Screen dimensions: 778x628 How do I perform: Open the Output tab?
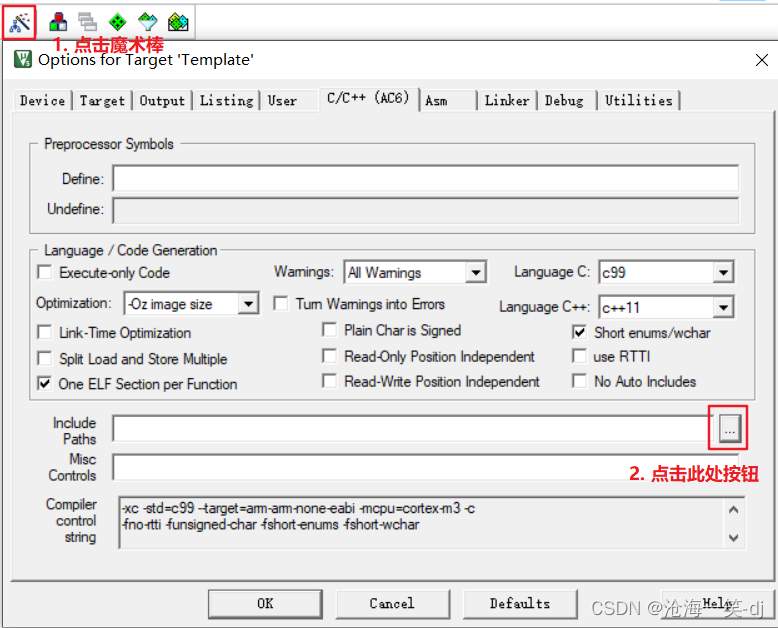(x=162, y=101)
